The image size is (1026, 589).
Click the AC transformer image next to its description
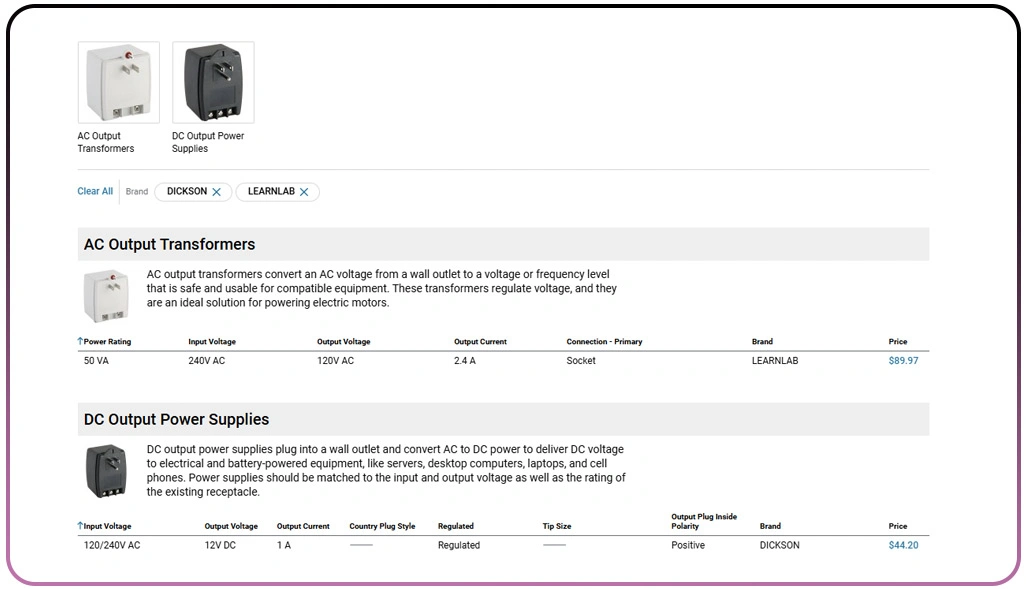point(106,295)
